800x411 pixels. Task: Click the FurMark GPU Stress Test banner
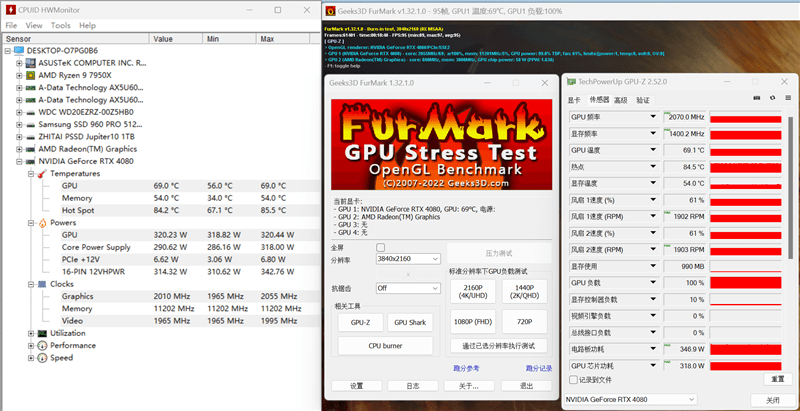click(441, 144)
